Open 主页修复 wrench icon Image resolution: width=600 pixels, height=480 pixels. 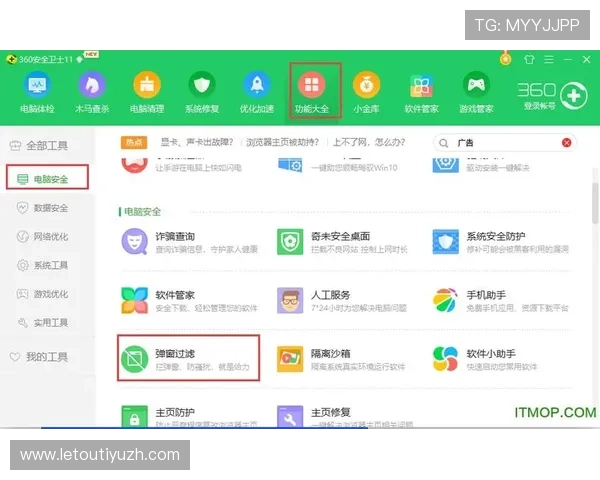[x=290, y=416]
